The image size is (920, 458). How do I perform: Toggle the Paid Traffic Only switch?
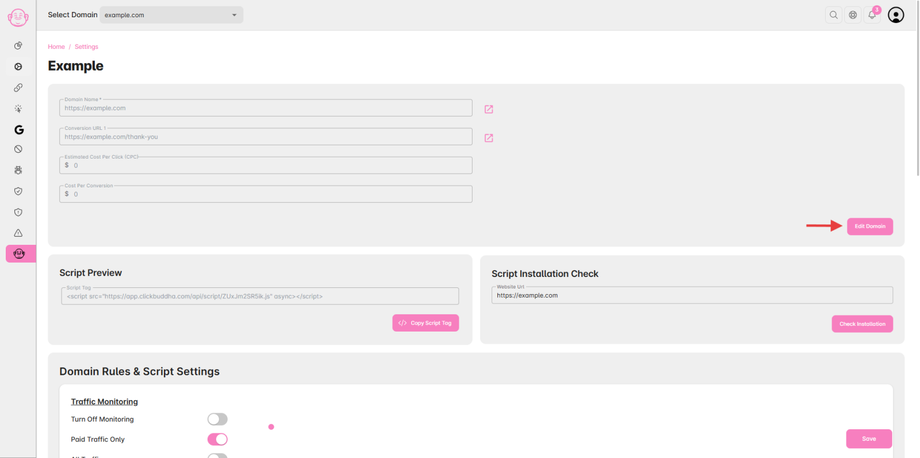tap(217, 439)
